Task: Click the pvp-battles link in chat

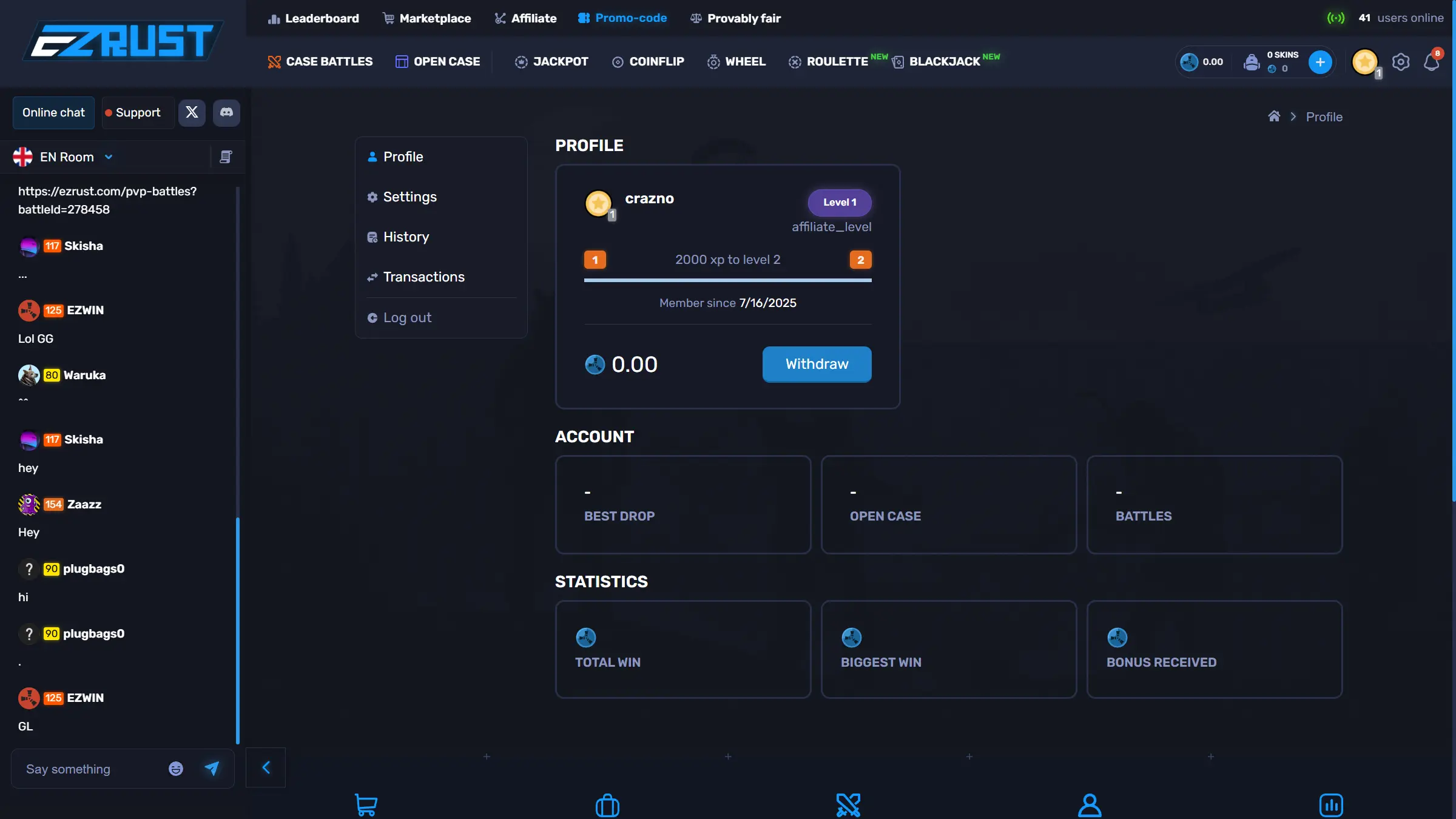Action: [107, 200]
